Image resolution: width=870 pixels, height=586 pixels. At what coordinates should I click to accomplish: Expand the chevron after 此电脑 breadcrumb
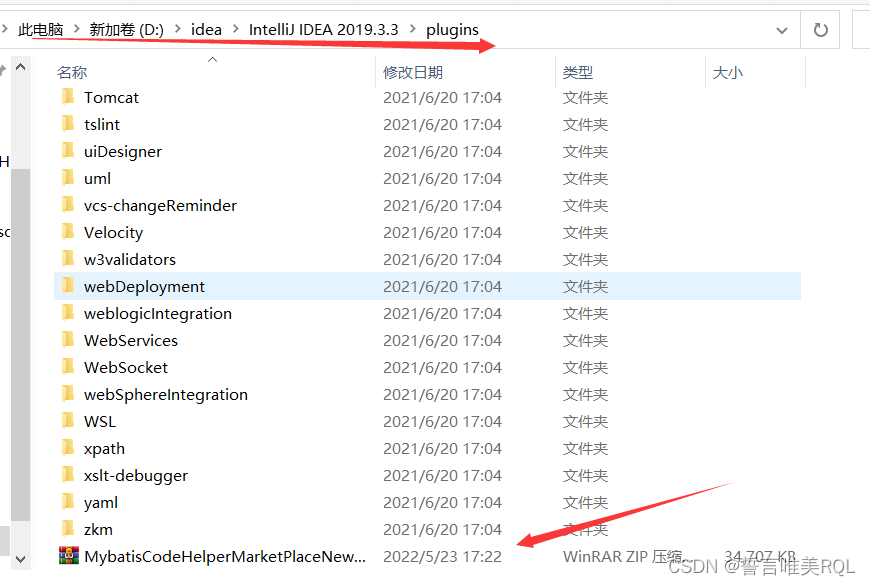[77, 29]
